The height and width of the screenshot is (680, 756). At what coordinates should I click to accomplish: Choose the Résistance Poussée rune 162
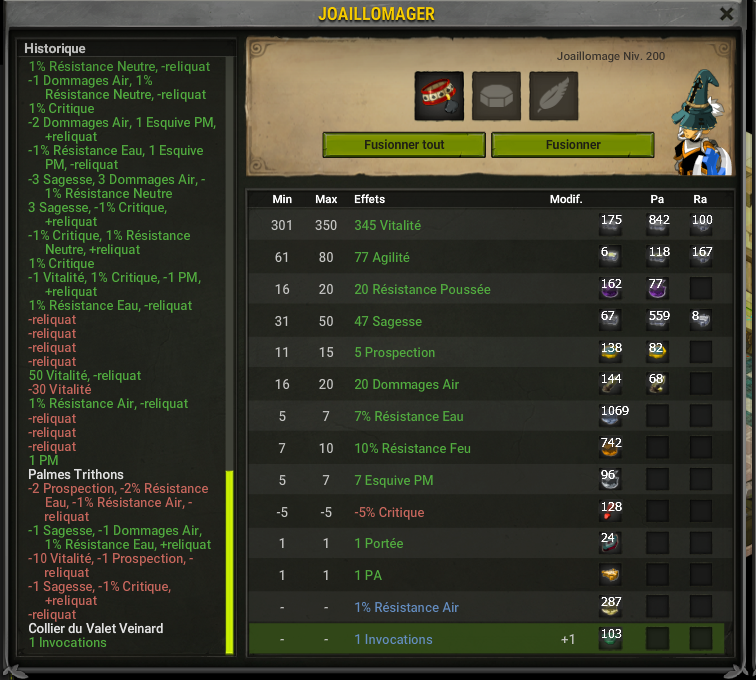610,288
